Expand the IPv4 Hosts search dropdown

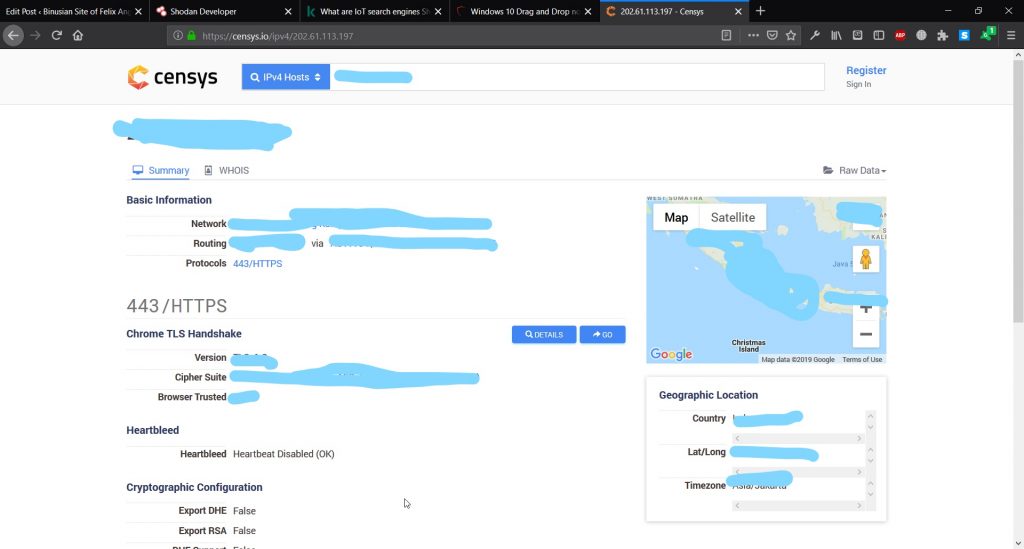click(x=286, y=77)
